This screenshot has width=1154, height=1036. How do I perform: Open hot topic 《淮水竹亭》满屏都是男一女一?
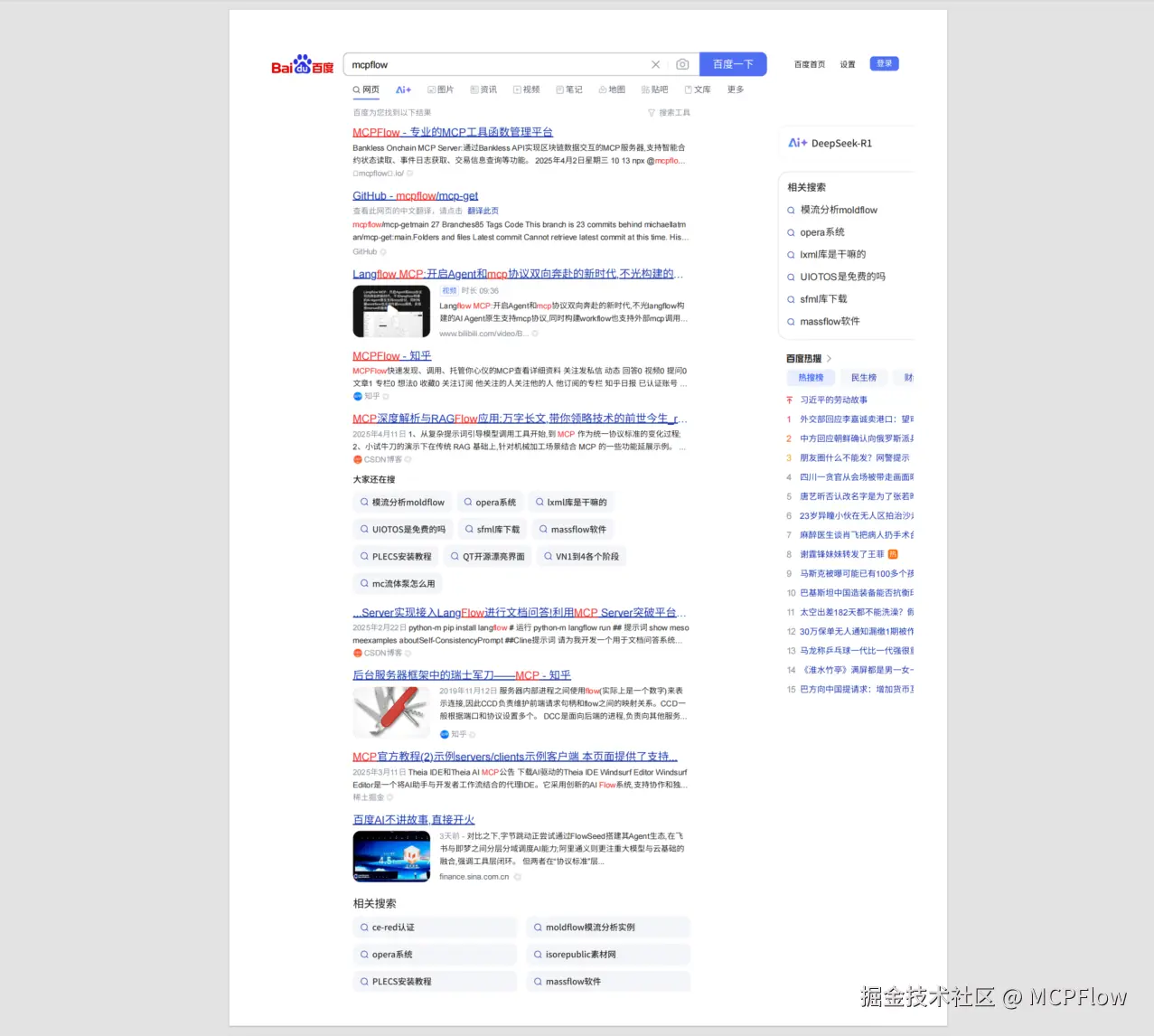857,670
